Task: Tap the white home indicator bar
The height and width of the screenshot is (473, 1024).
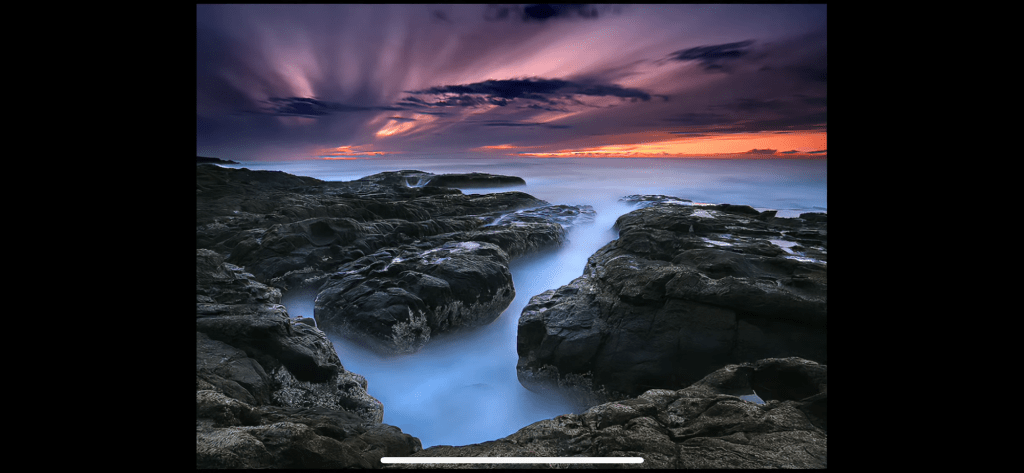Action: point(511,460)
